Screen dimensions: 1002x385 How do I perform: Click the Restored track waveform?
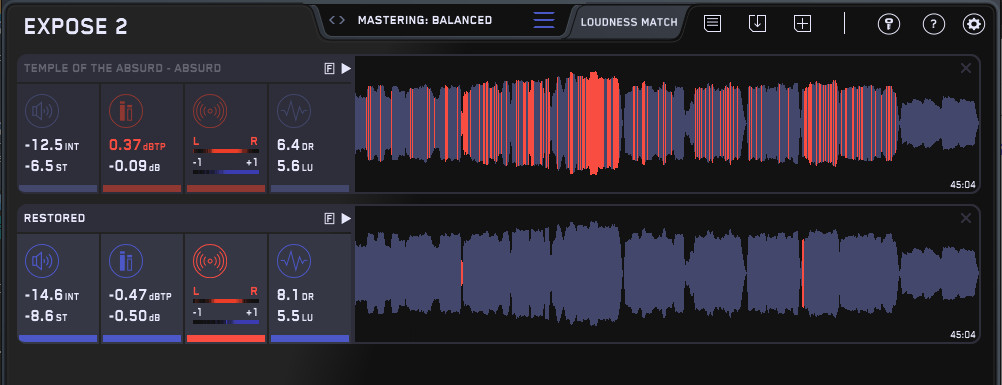[x=667, y=274]
